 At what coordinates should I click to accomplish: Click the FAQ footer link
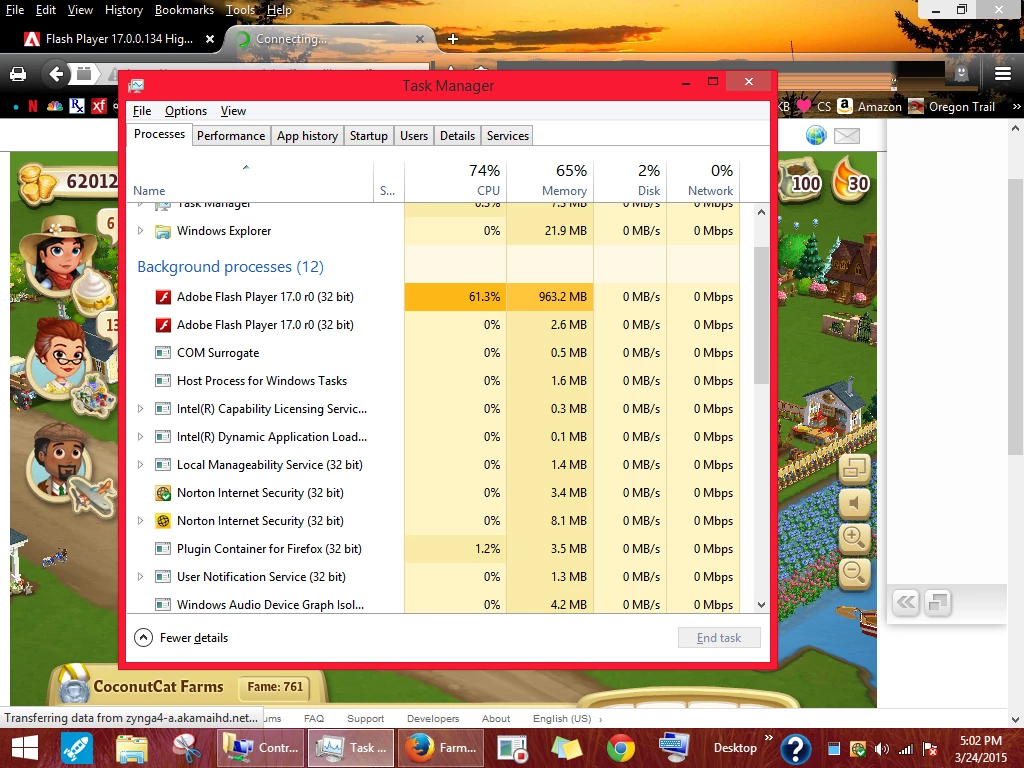tap(313, 718)
